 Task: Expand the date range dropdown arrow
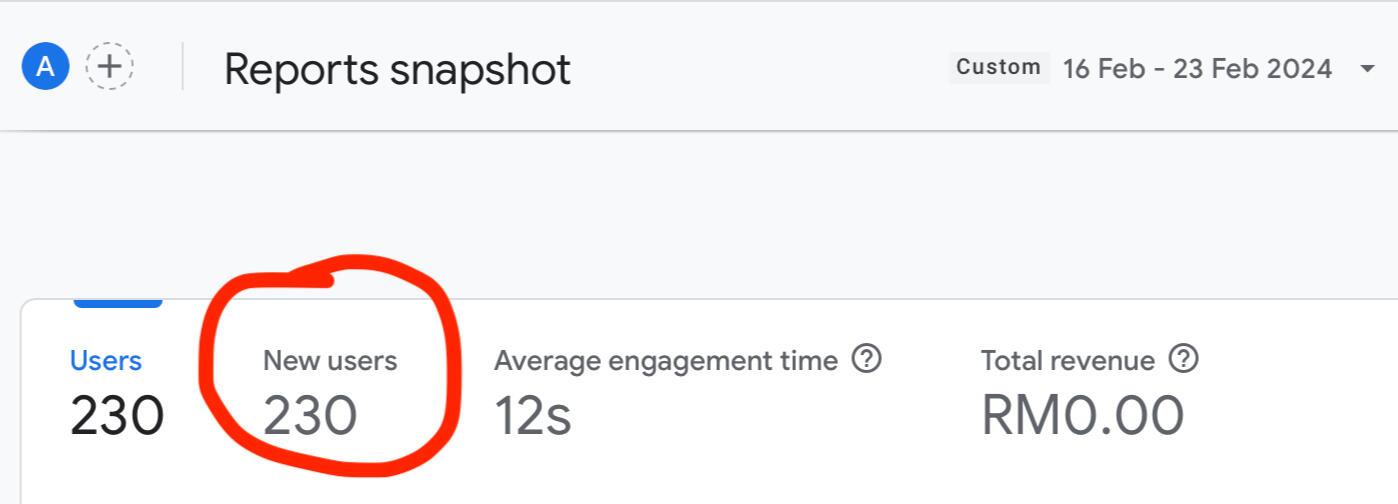point(1367,69)
